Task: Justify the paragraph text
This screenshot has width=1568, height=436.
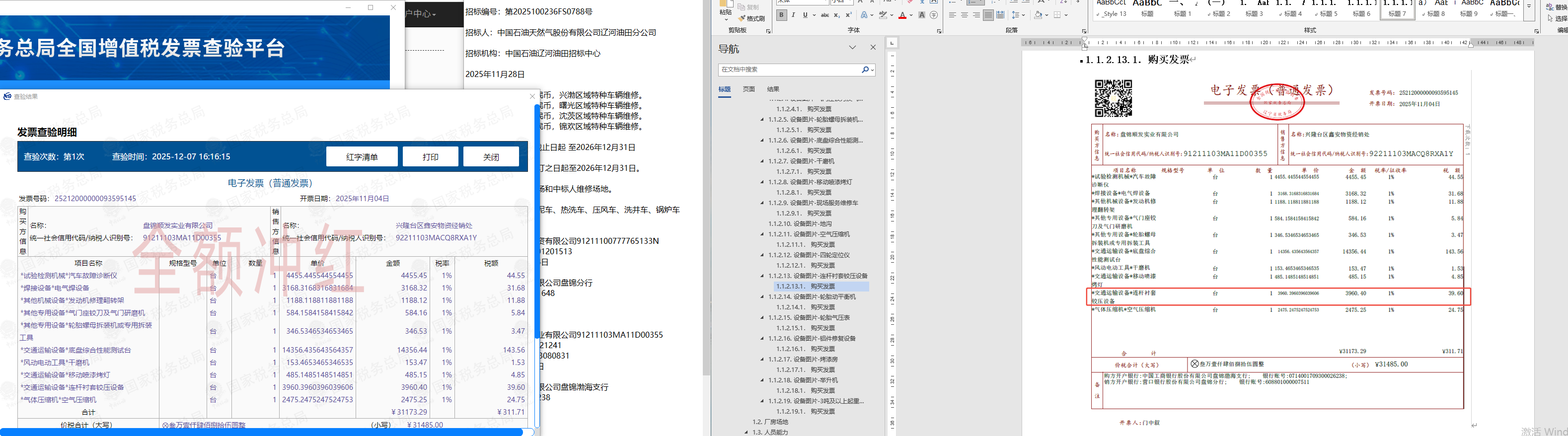Action: coord(988,15)
